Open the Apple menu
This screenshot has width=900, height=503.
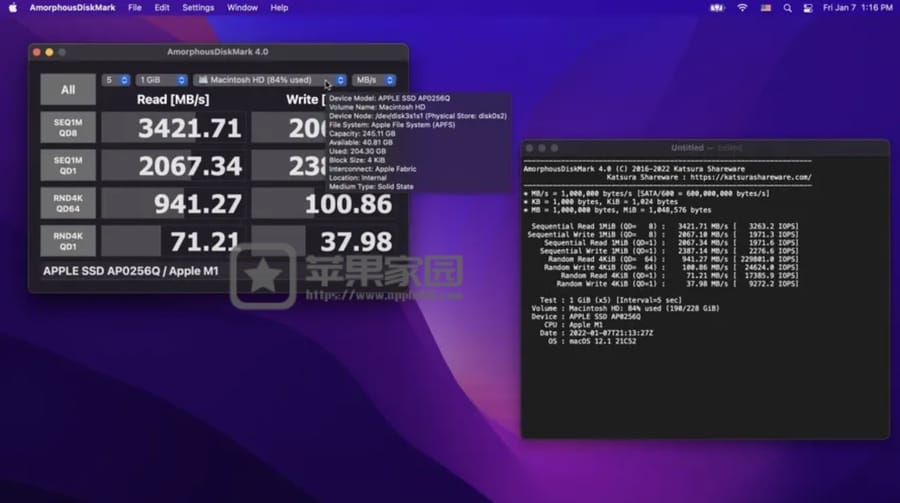(x=13, y=7)
